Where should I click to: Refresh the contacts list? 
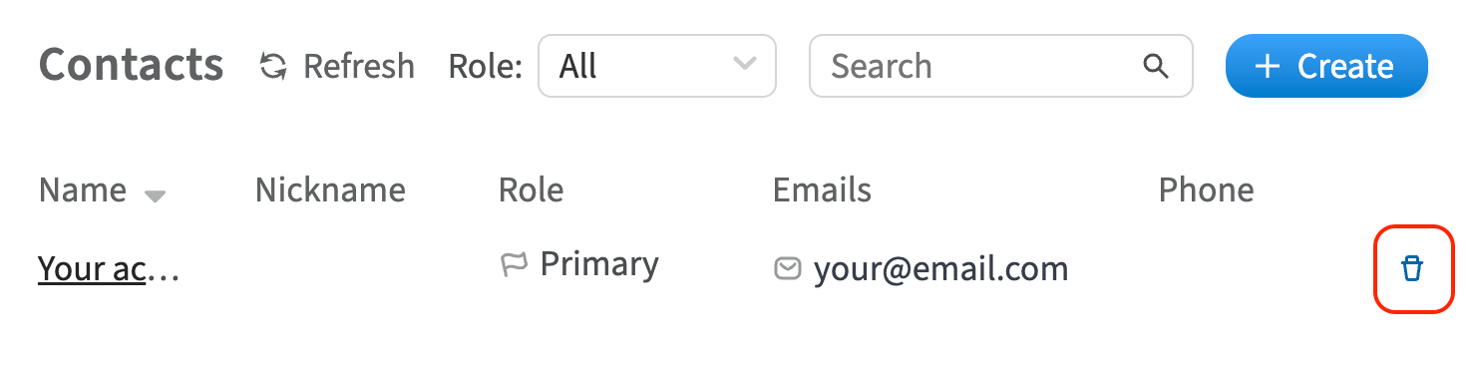[x=336, y=66]
